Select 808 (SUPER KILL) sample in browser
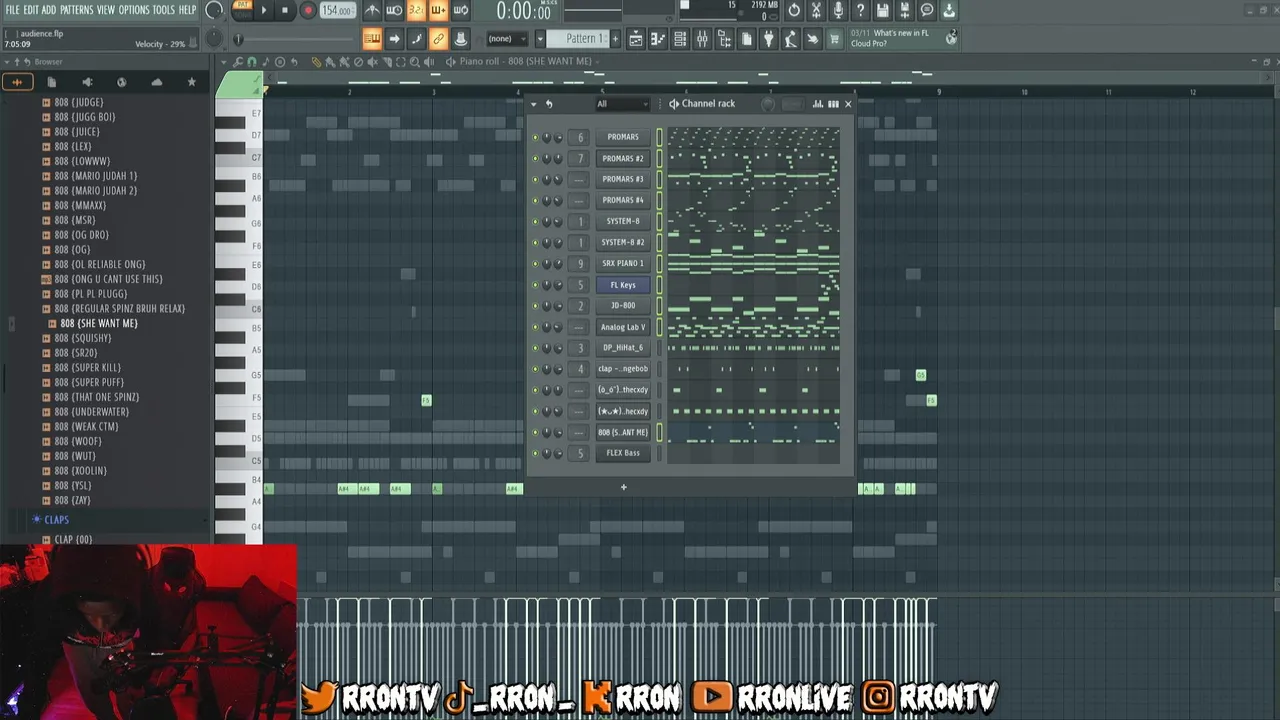Image resolution: width=1280 pixels, height=720 pixels. (87, 368)
